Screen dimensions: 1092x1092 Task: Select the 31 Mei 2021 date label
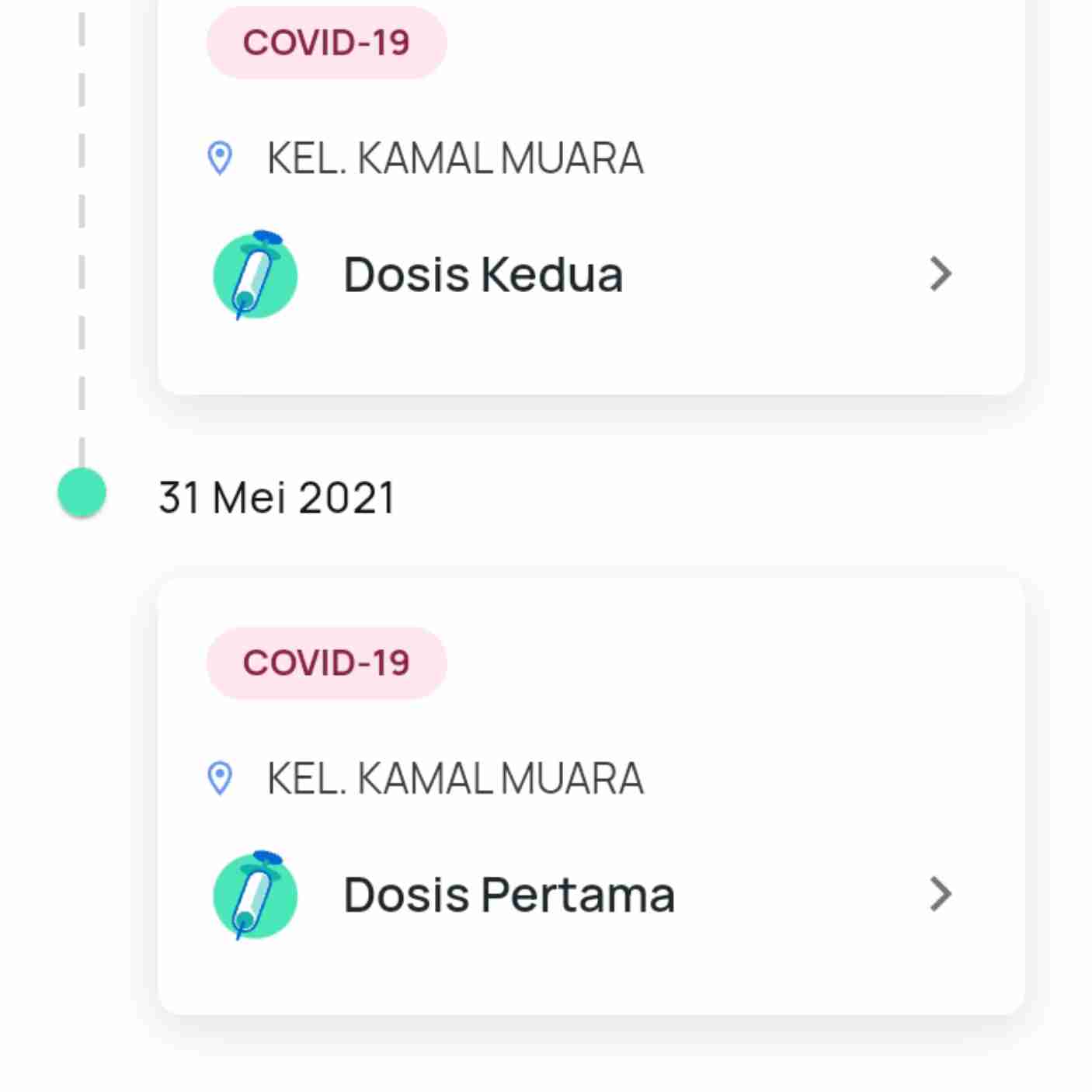click(276, 498)
